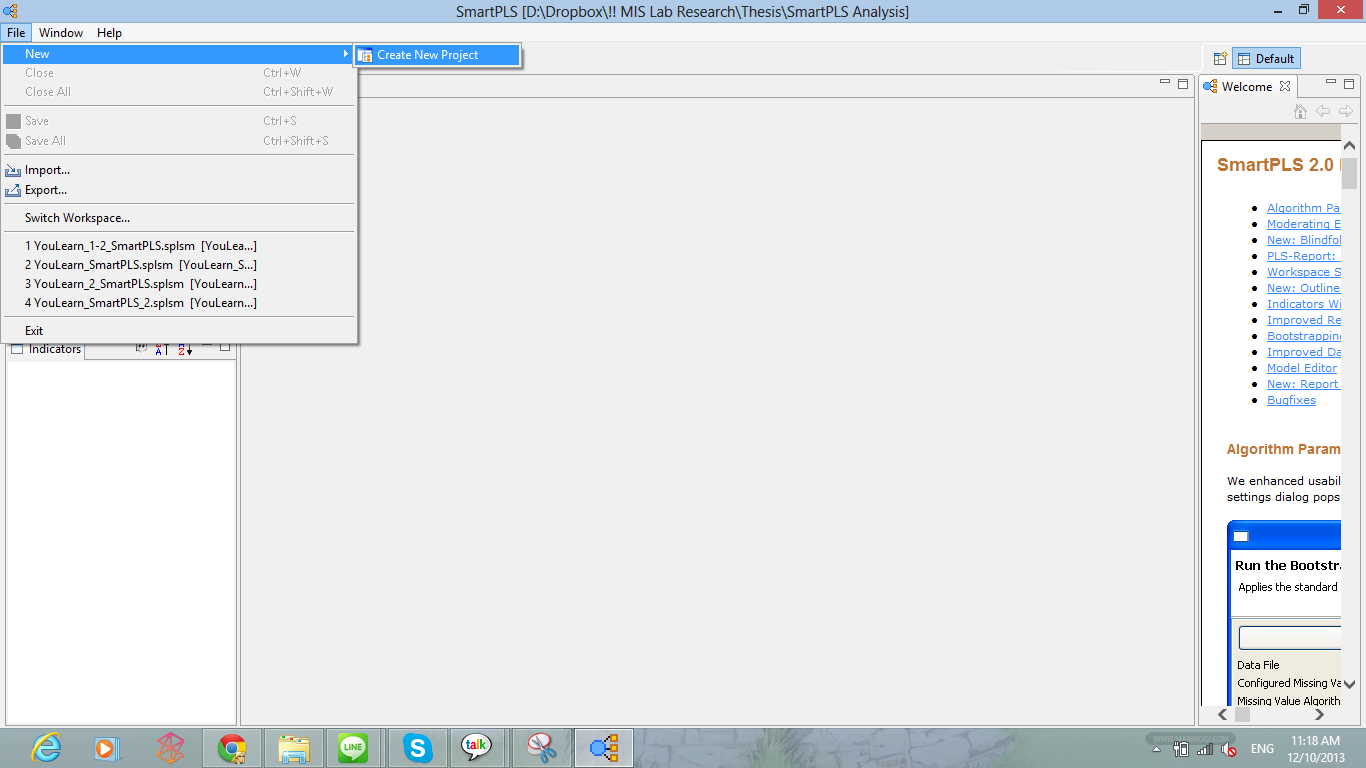Click the Welcome view home icon
The image size is (1366, 768).
[x=1300, y=111]
